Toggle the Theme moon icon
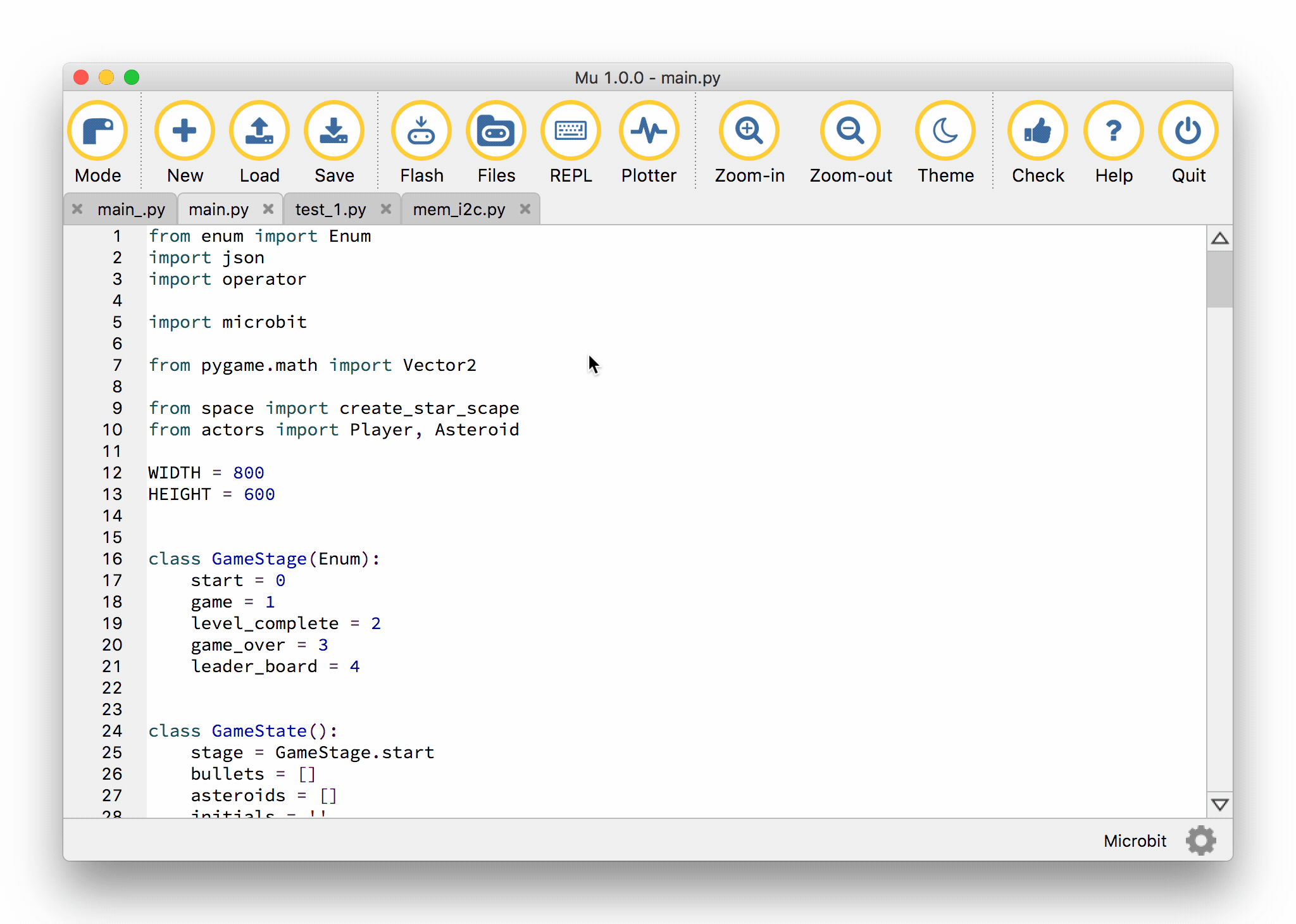 945,132
